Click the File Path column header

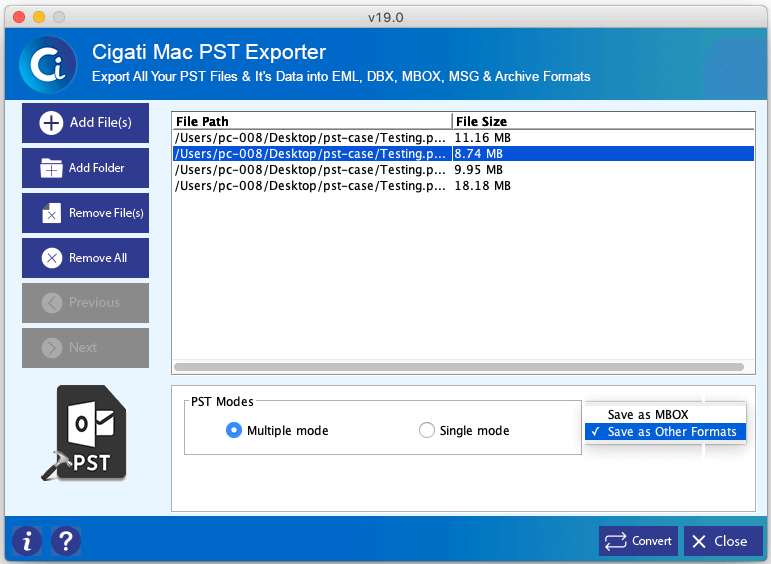coord(312,121)
